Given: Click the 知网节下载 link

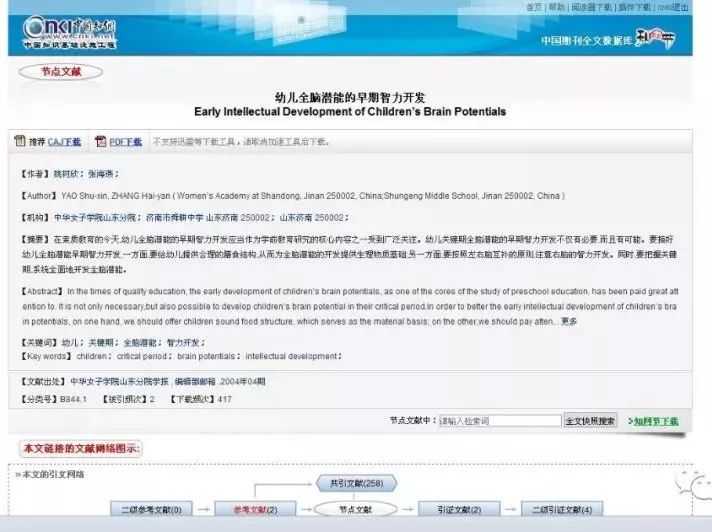Looking at the screenshot, I should pyautogui.click(x=655, y=421).
